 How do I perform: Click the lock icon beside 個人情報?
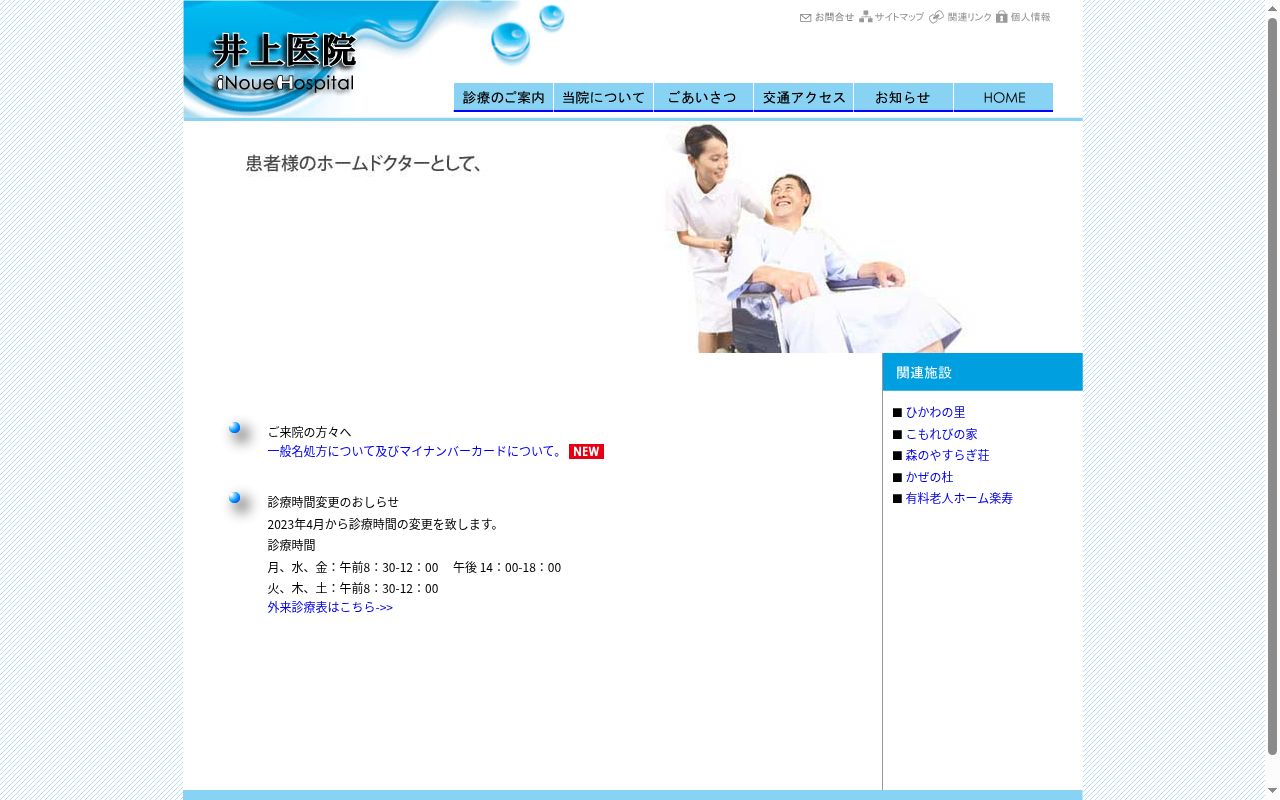click(1001, 17)
